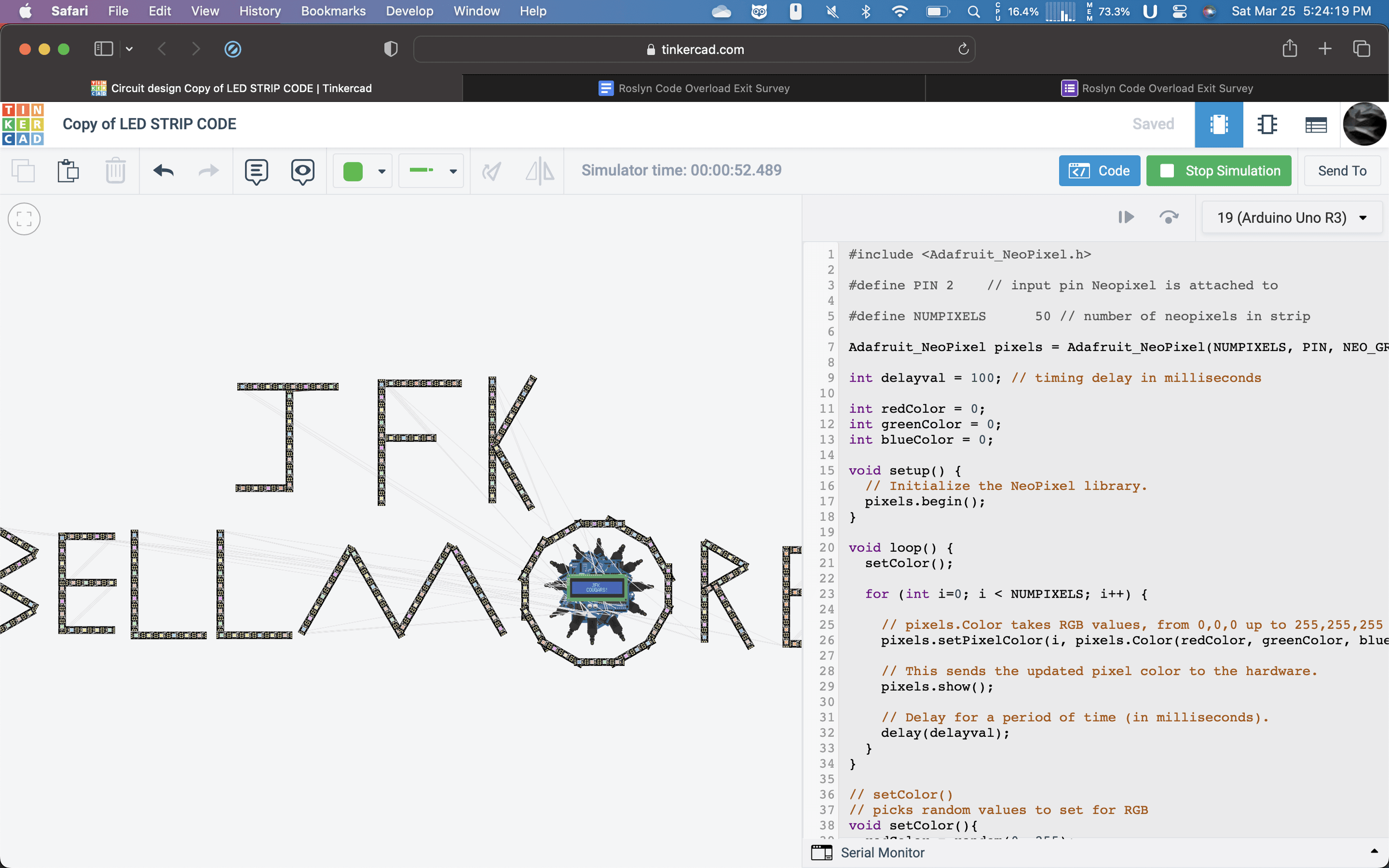Screen dimensions: 1389x868
Task: Open the wire color dropdown arrow
Action: pyautogui.click(x=382, y=171)
